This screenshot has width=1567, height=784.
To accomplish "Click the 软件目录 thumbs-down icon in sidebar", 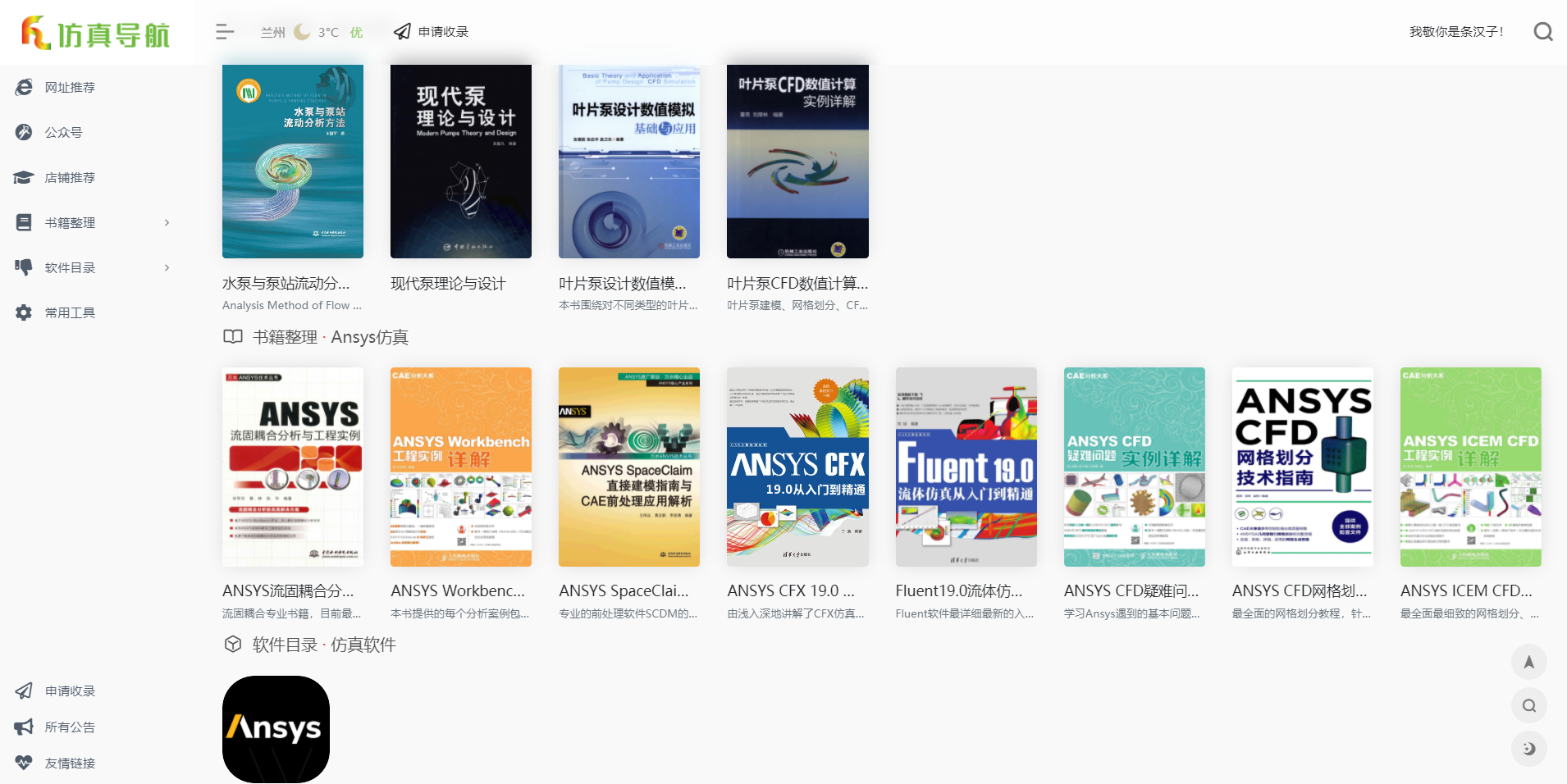I will [24, 267].
